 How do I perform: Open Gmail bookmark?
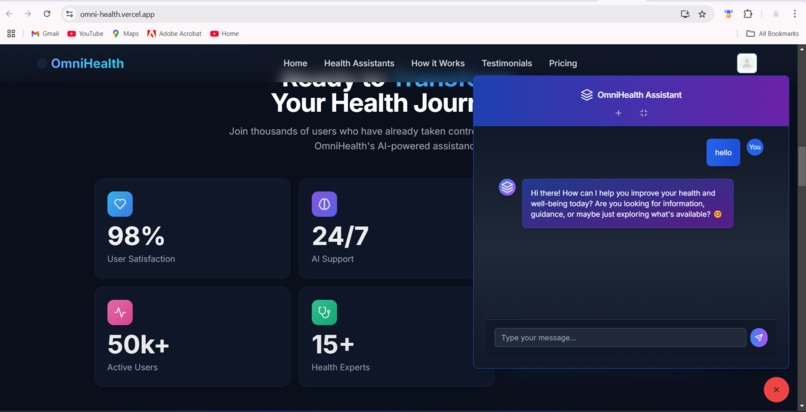[45, 33]
